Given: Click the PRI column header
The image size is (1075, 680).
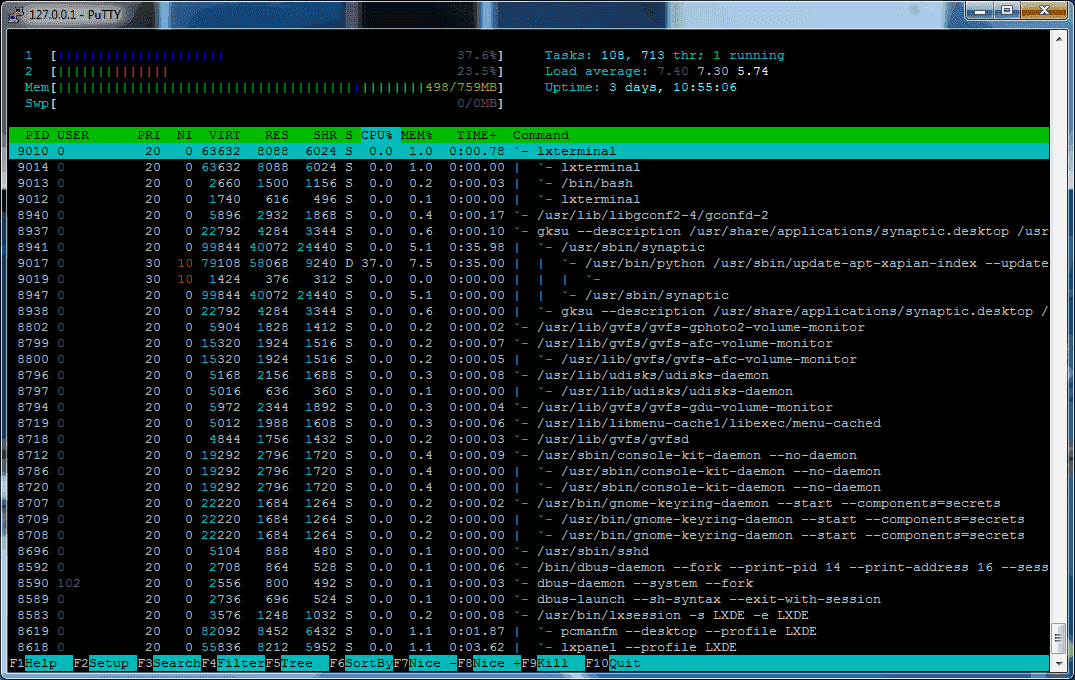Looking at the screenshot, I should tap(149, 135).
